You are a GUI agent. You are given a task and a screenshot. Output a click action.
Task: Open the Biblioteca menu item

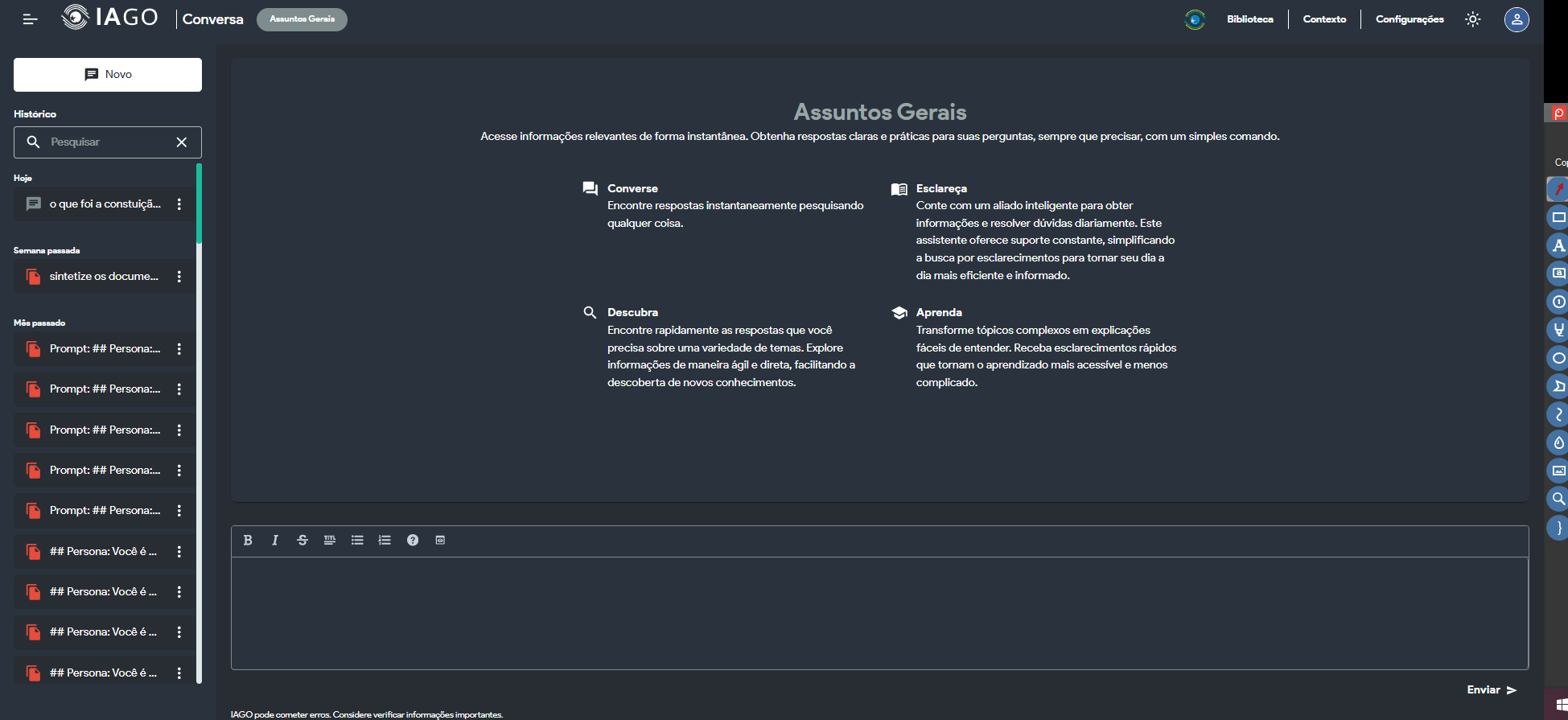coord(1249,19)
